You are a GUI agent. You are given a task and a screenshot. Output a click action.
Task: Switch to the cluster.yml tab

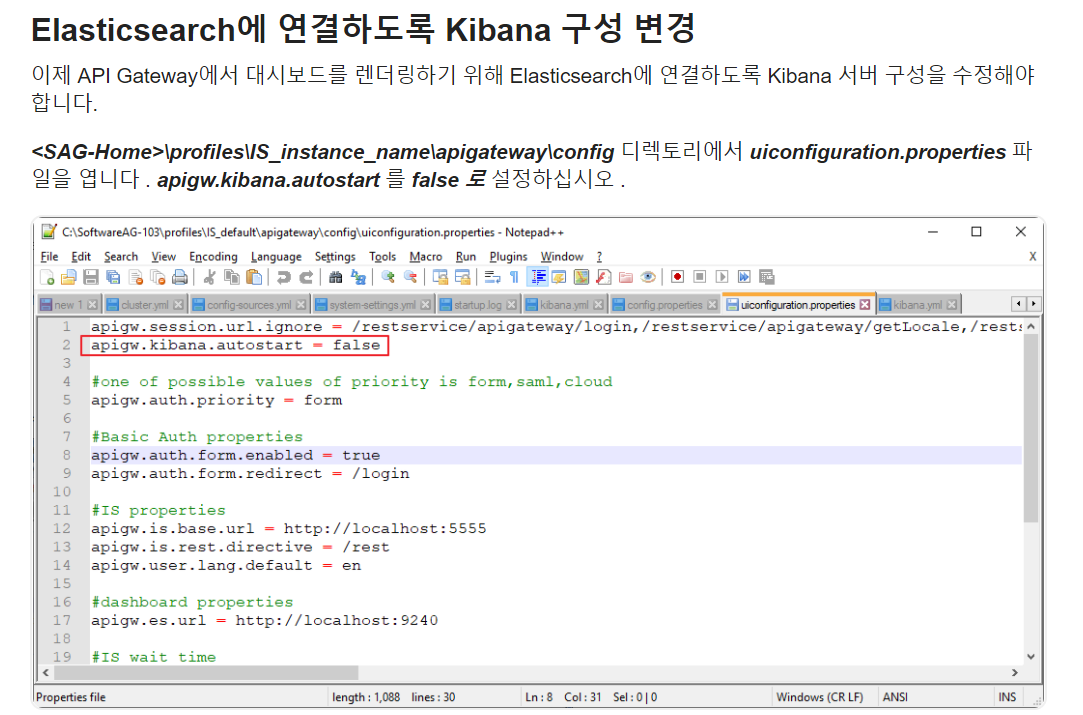pos(144,304)
